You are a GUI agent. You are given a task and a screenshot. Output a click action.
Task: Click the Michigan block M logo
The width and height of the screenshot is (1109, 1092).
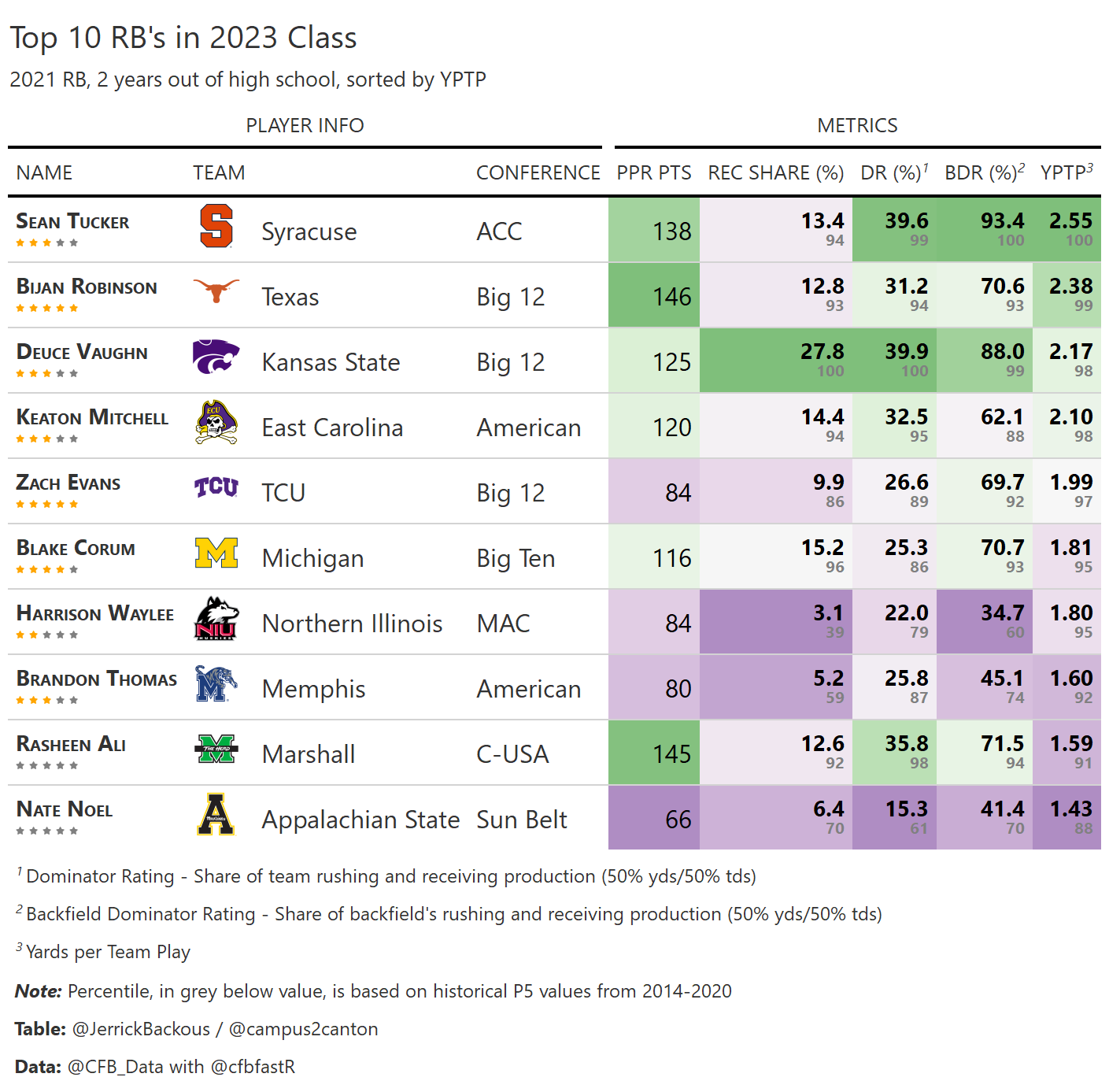(x=216, y=553)
